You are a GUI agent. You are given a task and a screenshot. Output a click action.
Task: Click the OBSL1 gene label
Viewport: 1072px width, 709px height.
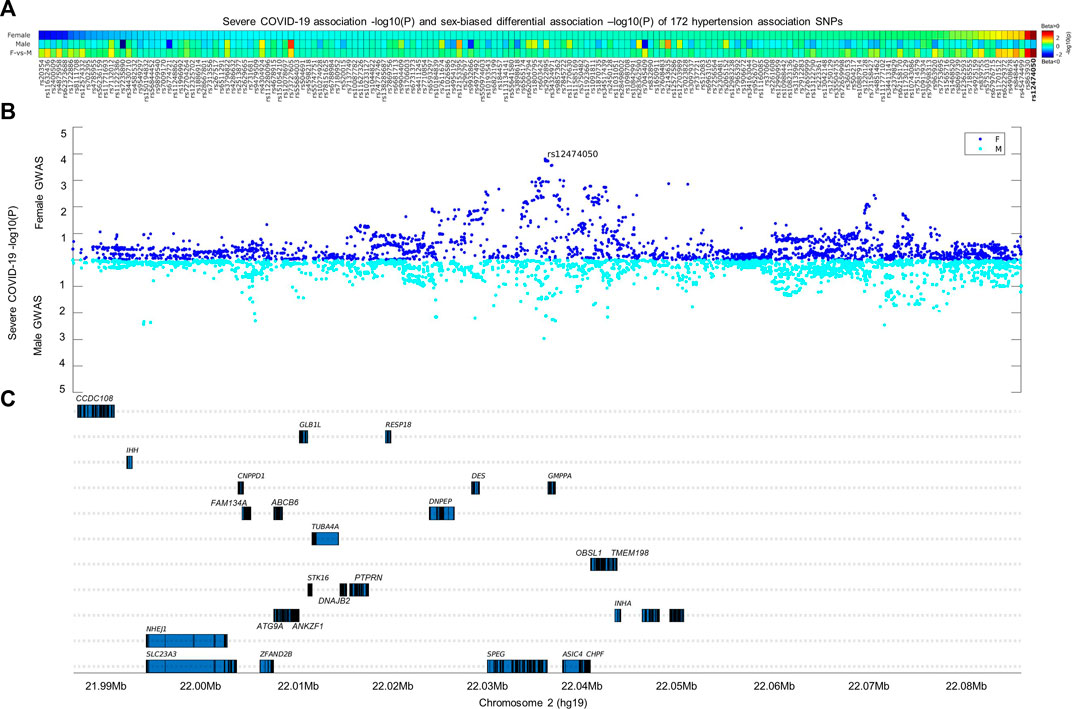pos(589,553)
